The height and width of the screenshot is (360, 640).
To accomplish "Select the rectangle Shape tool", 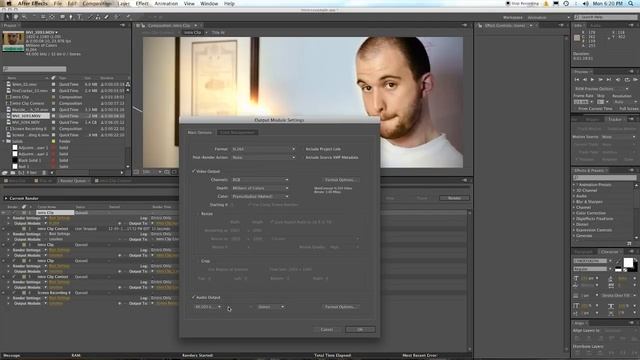I will (x=62, y=17).
